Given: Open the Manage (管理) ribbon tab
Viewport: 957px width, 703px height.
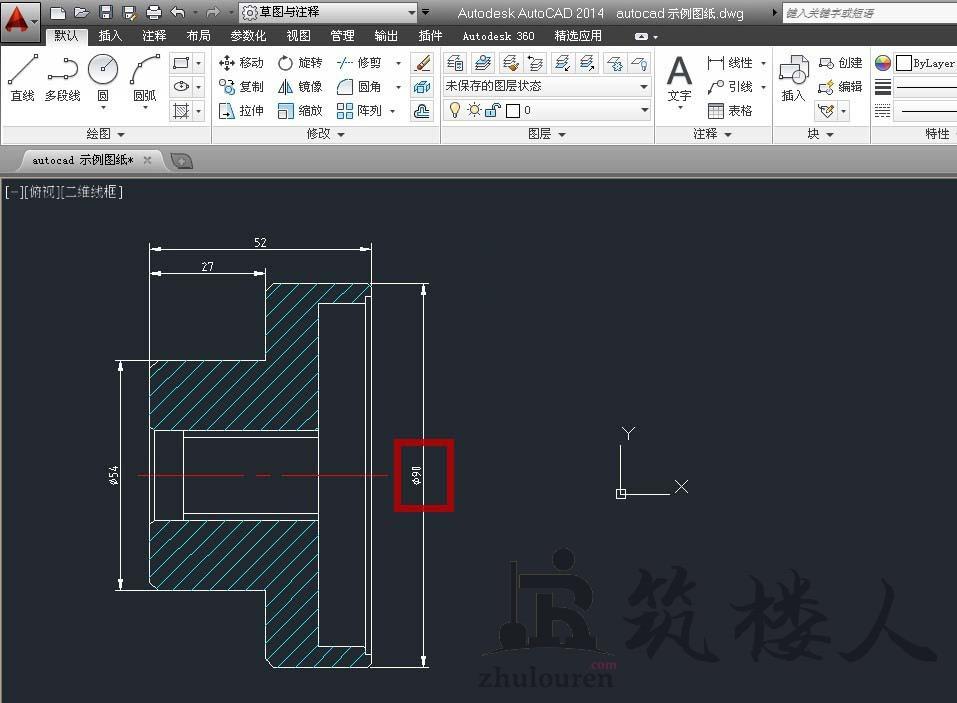Looking at the screenshot, I should pos(342,36).
